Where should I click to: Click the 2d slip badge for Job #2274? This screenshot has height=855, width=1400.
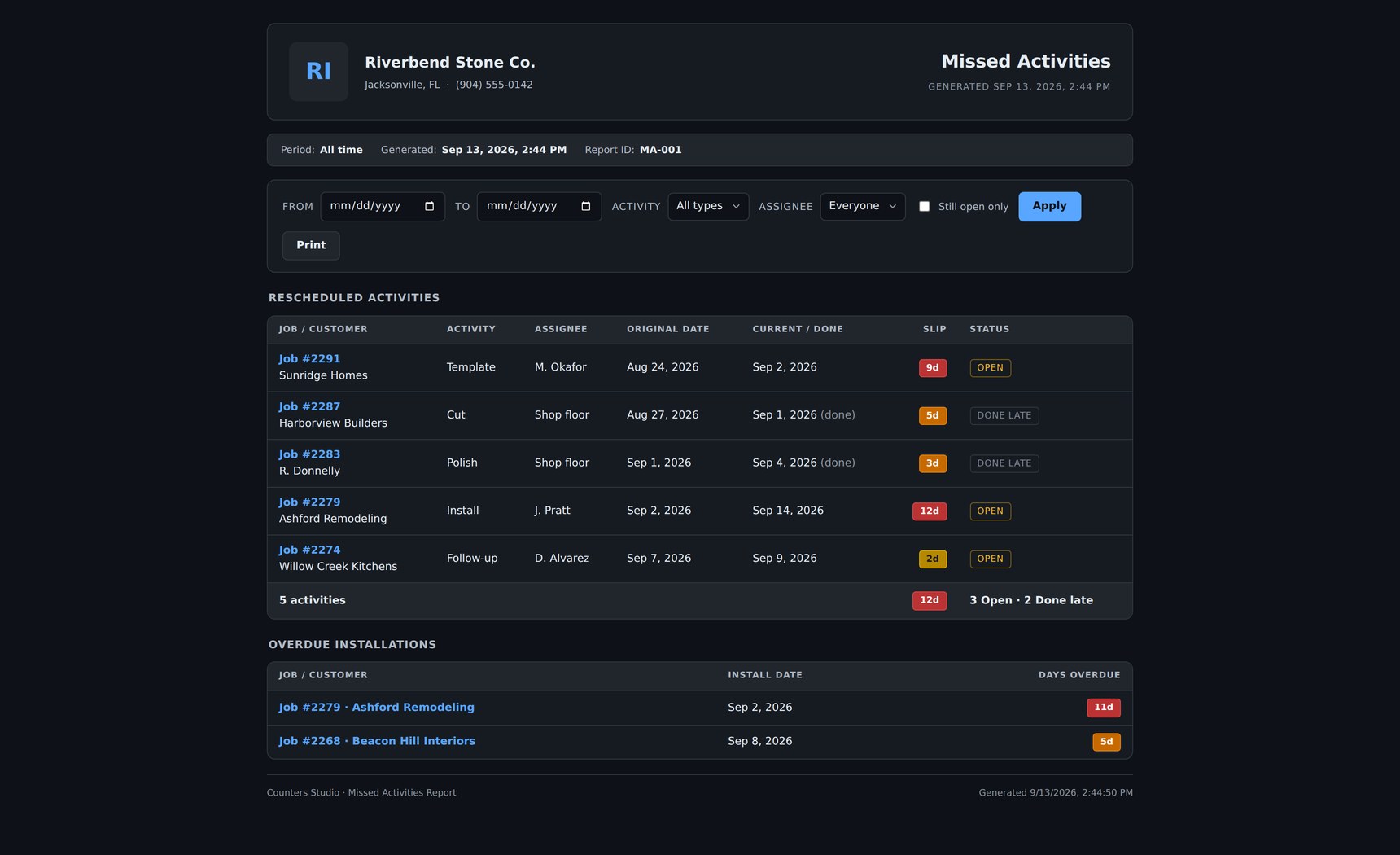933,559
